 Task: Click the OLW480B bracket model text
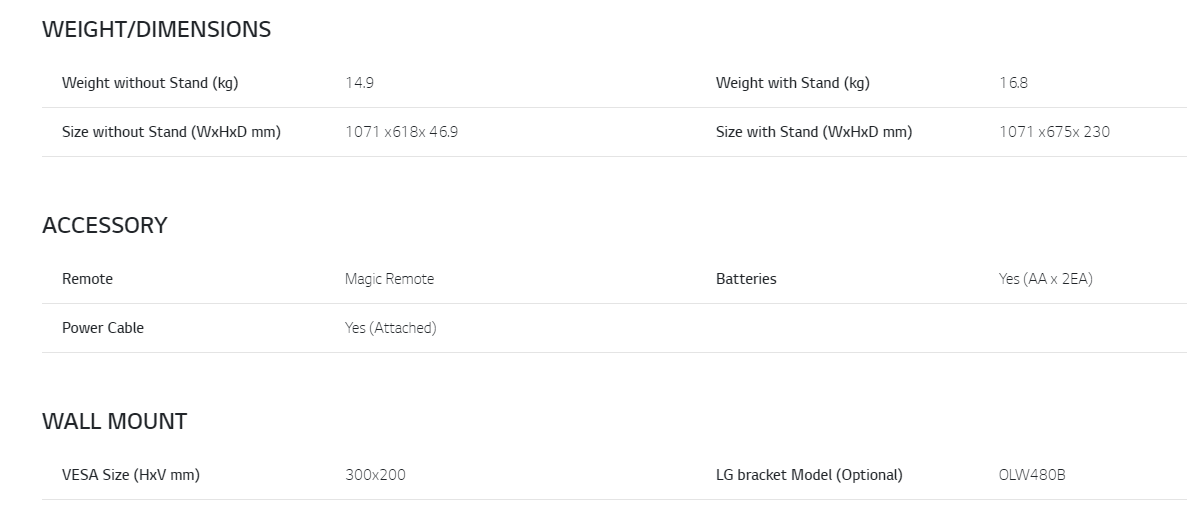tap(1032, 475)
